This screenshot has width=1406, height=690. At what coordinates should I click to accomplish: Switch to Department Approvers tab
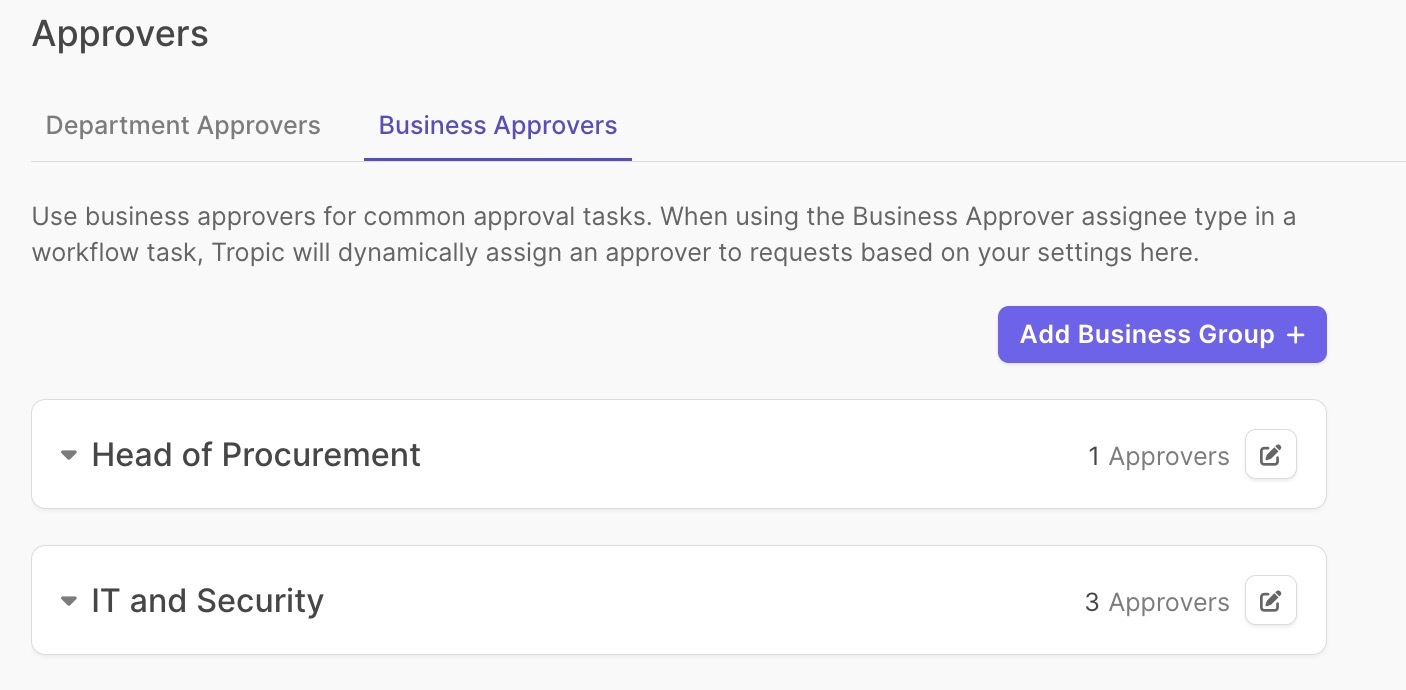click(183, 126)
